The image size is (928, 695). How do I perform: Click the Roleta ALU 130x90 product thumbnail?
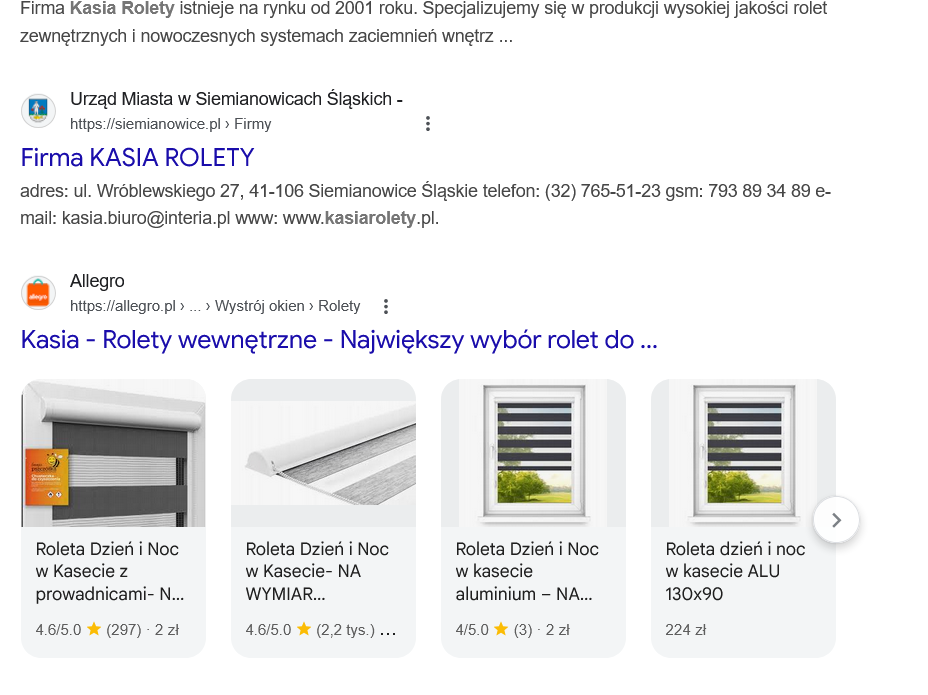point(742,453)
